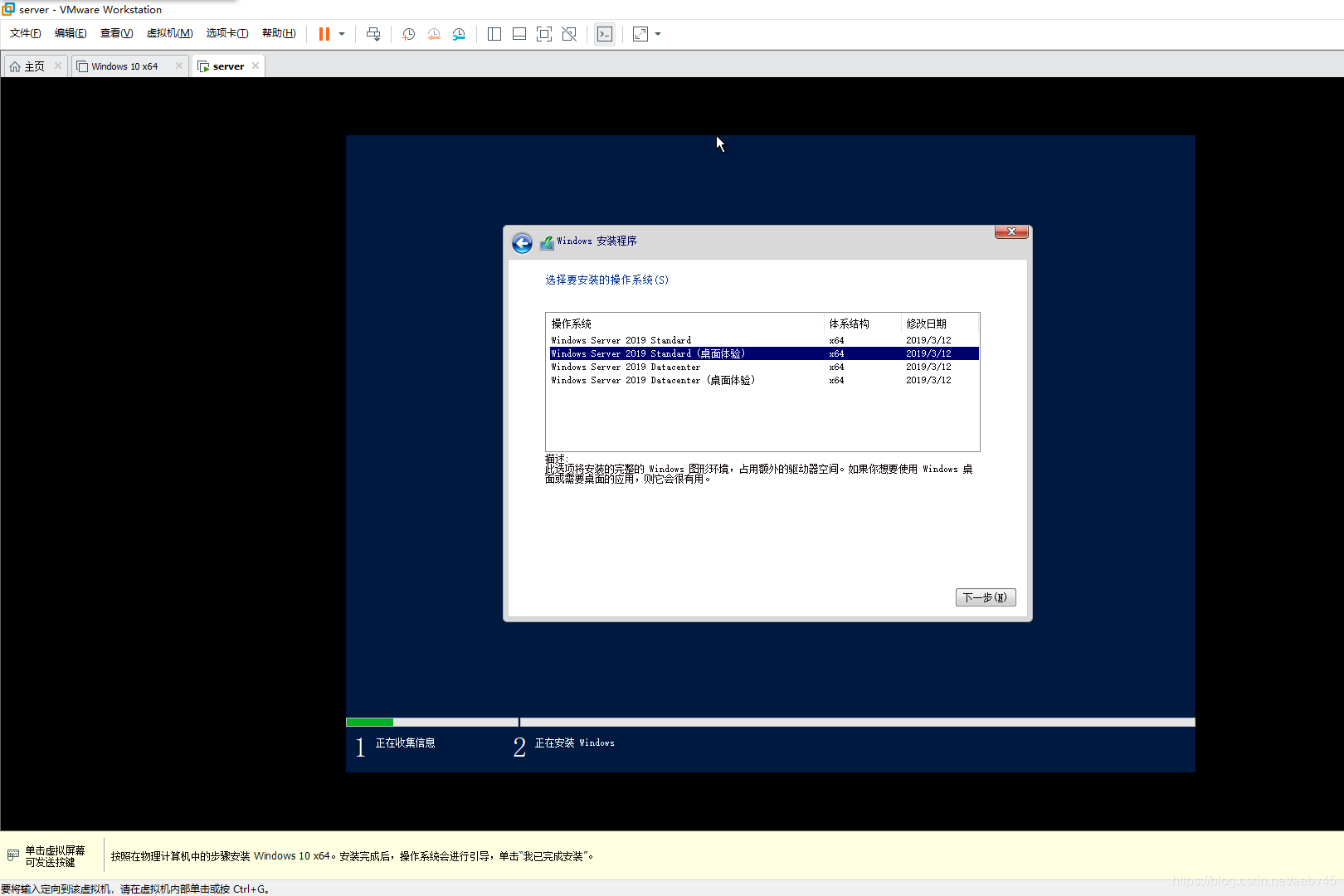
Task: Select Windows Server 2019 Datacenter (桌面体验)
Action: (x=762, y=380)
